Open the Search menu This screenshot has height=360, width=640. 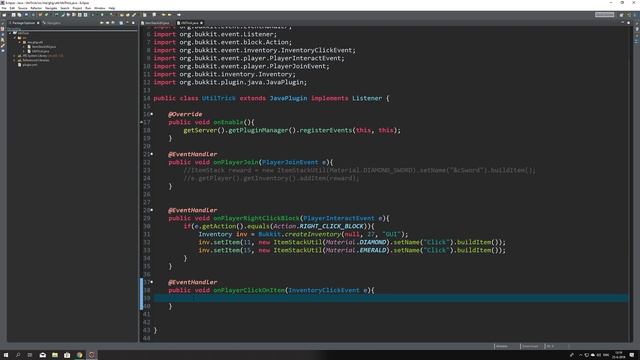(x=65, y=8)
